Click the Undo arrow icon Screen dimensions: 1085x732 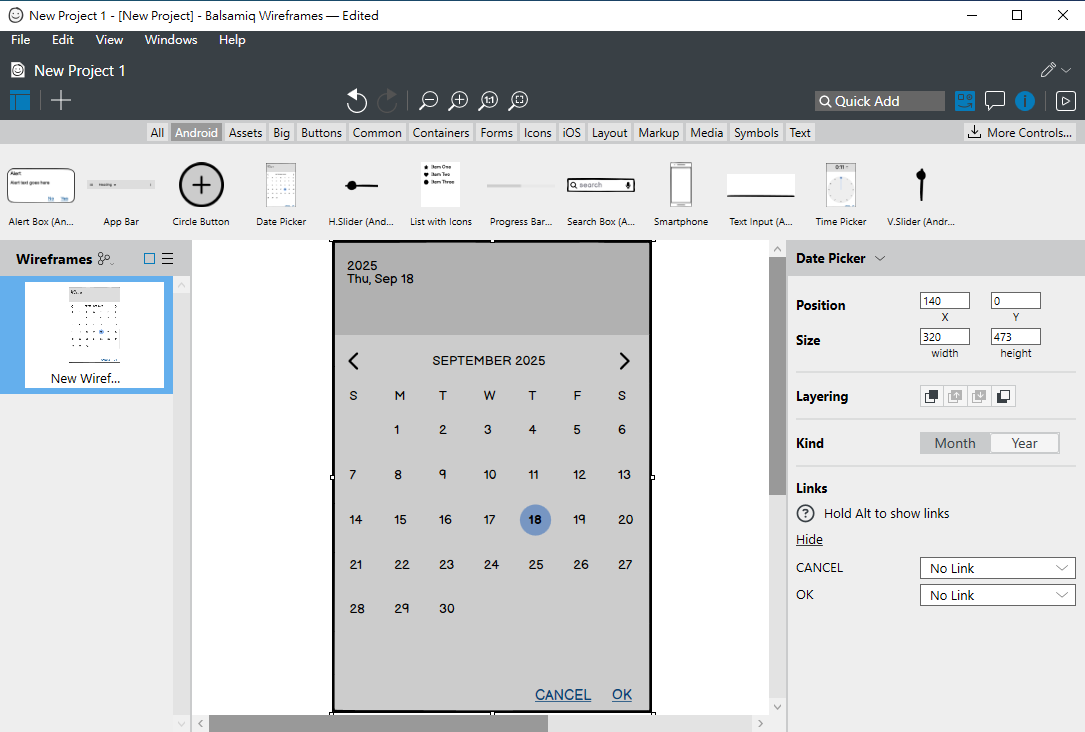click(x=356, y=101)
